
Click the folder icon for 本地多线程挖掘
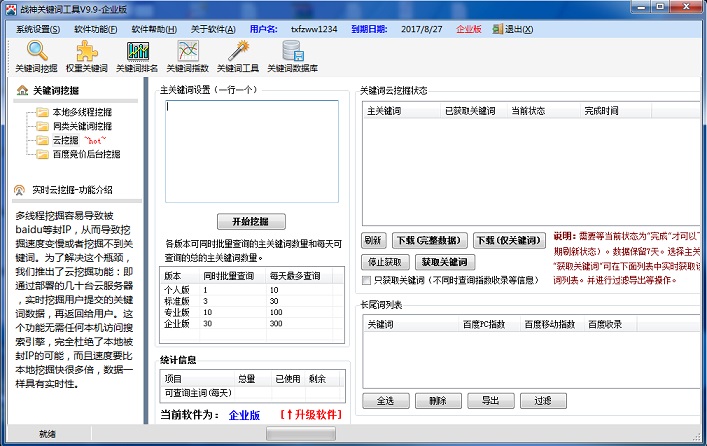coord(42,112)
